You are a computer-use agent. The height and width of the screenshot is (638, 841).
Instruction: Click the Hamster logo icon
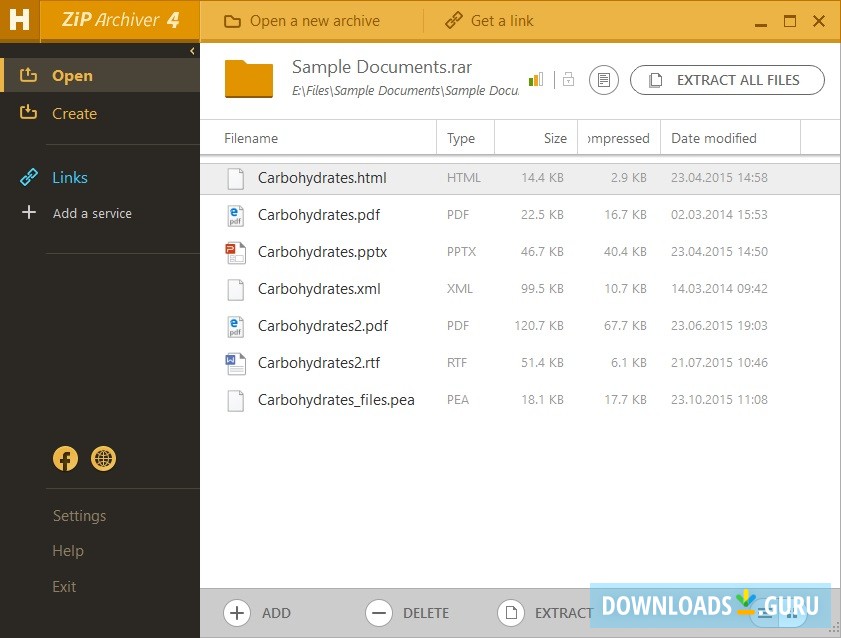[x=20, y=21]
